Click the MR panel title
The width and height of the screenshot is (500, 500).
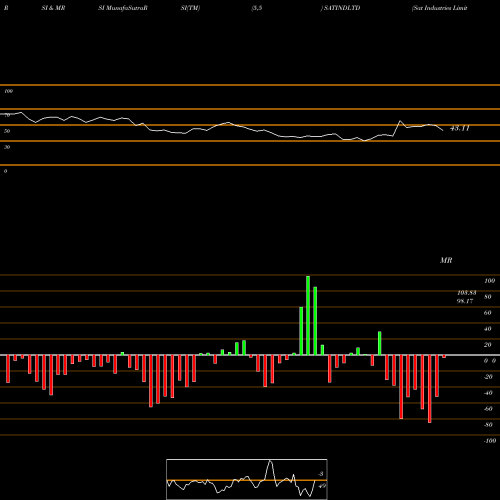tap(446, 260)
